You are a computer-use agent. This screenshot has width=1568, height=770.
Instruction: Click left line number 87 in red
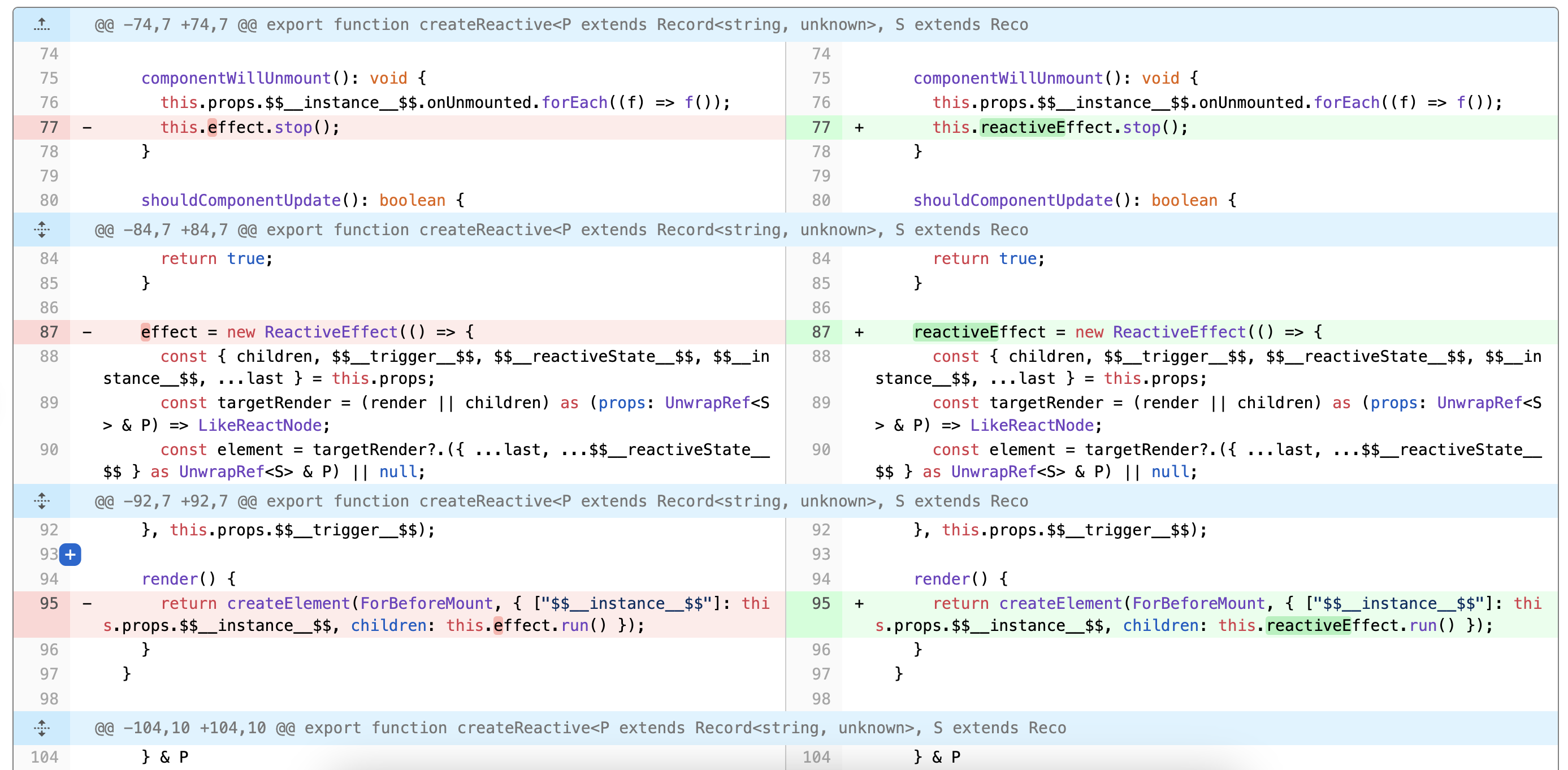(x=49, y=332)
